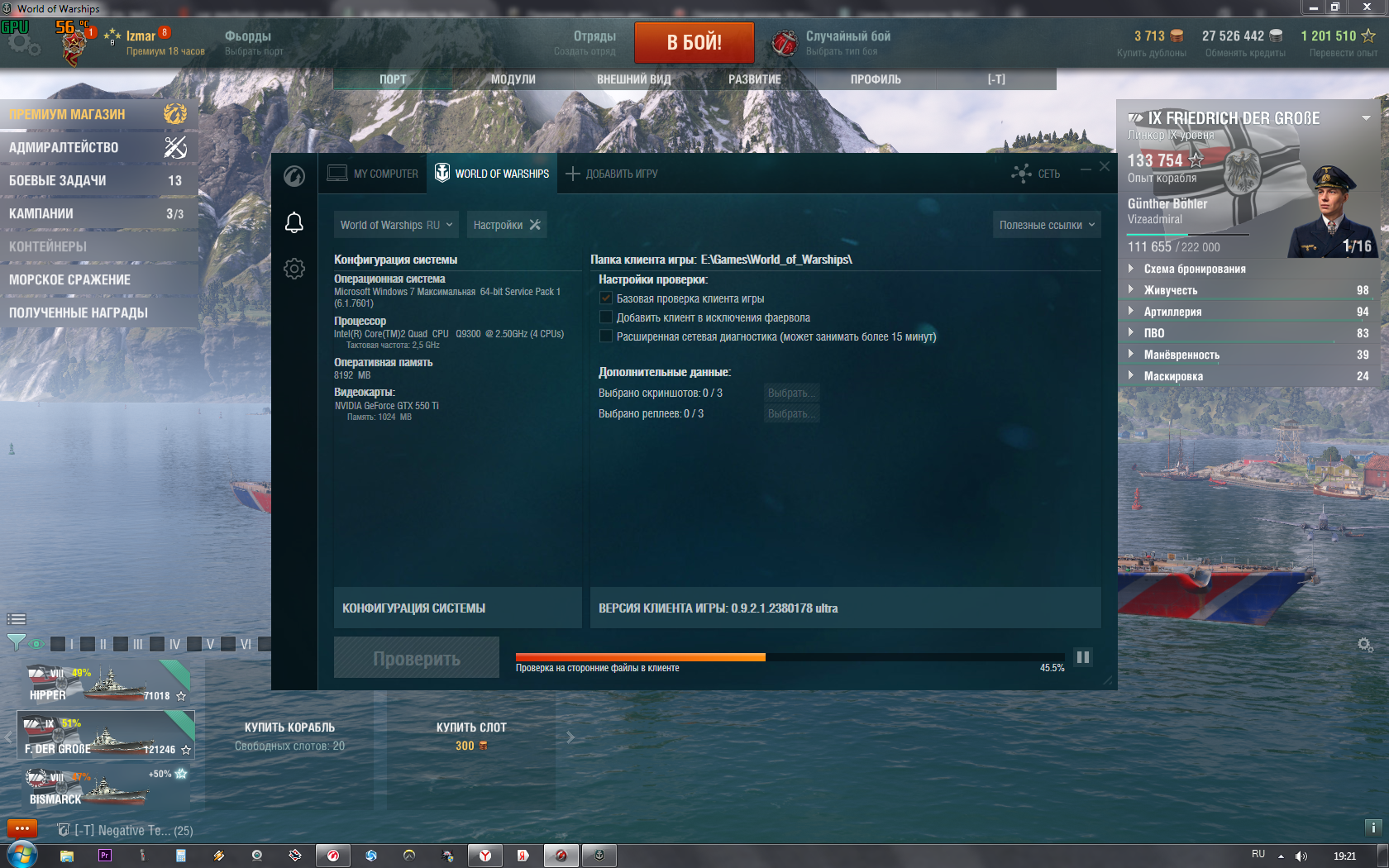
Task: Close the Настройки tab with X icon
Action: tap(535, 225)
